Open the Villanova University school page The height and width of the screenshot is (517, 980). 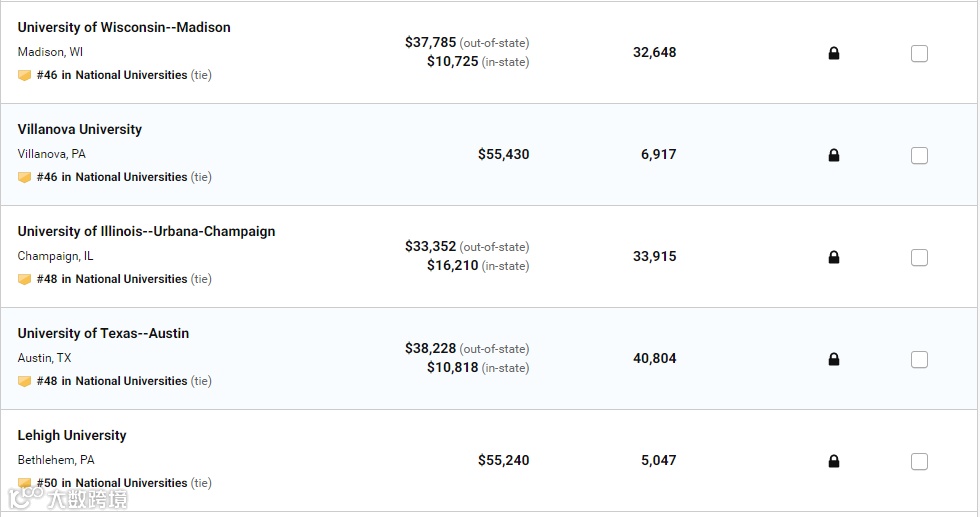pos(80,129)
